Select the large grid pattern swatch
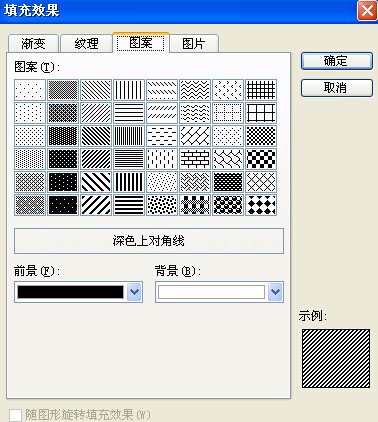The width and height of the screenshot is (378, 422). click(x=261, y=113)
